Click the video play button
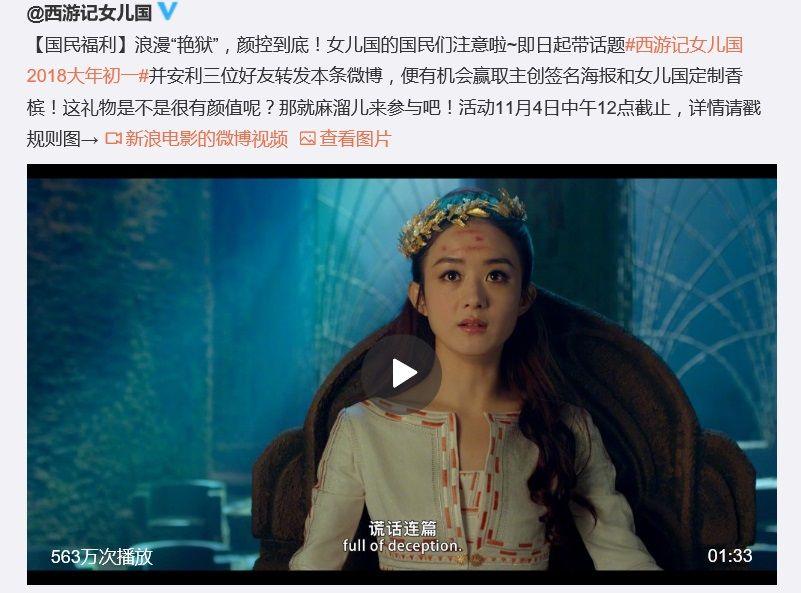 (402, 374)
